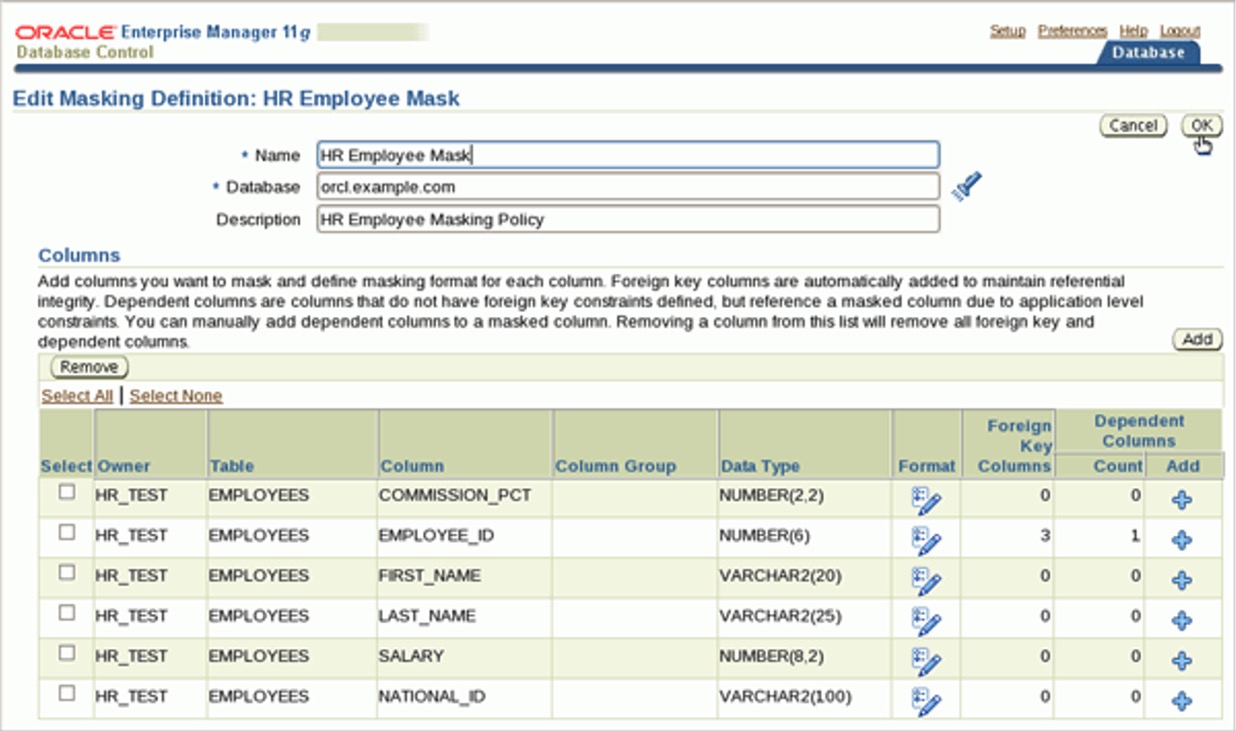The width and height of the screenshot is (1236, 731).
Task: Click the VARCHAR2(25) data type cell
Action: (780, 616)
